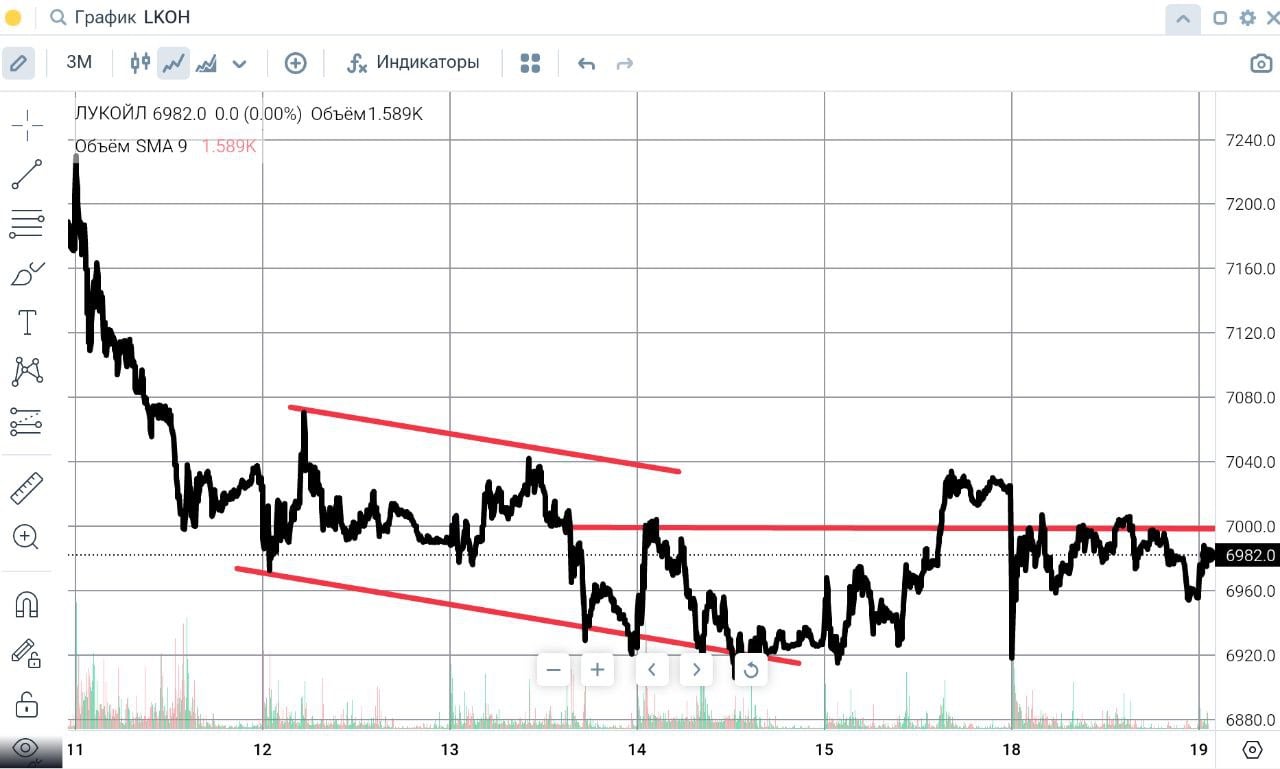Take a chart snapshot with camera icon
1280x769 pixels.
[x=1261, y=63]
